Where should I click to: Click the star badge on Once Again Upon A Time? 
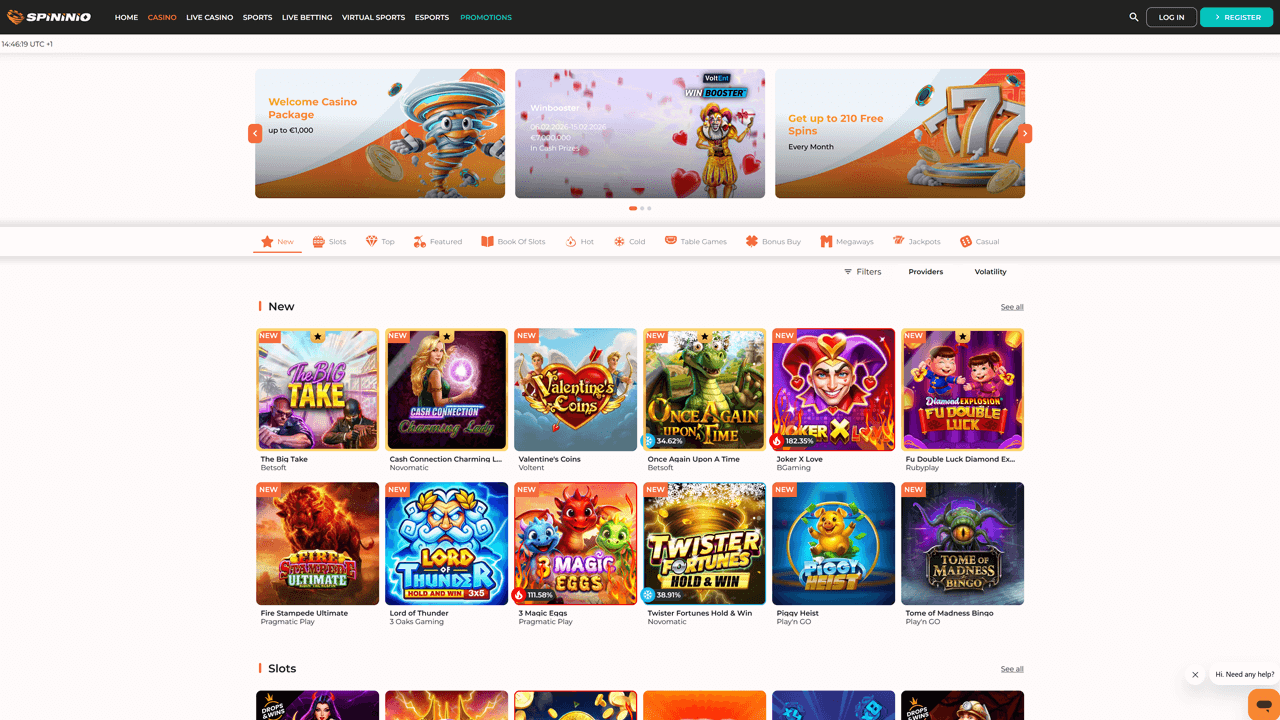tap(705, 337)
